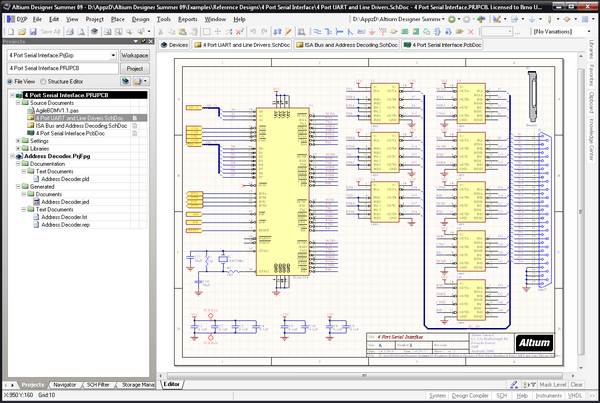
Task: Select the VCC power port tool
Action: (x=382, y=32)
